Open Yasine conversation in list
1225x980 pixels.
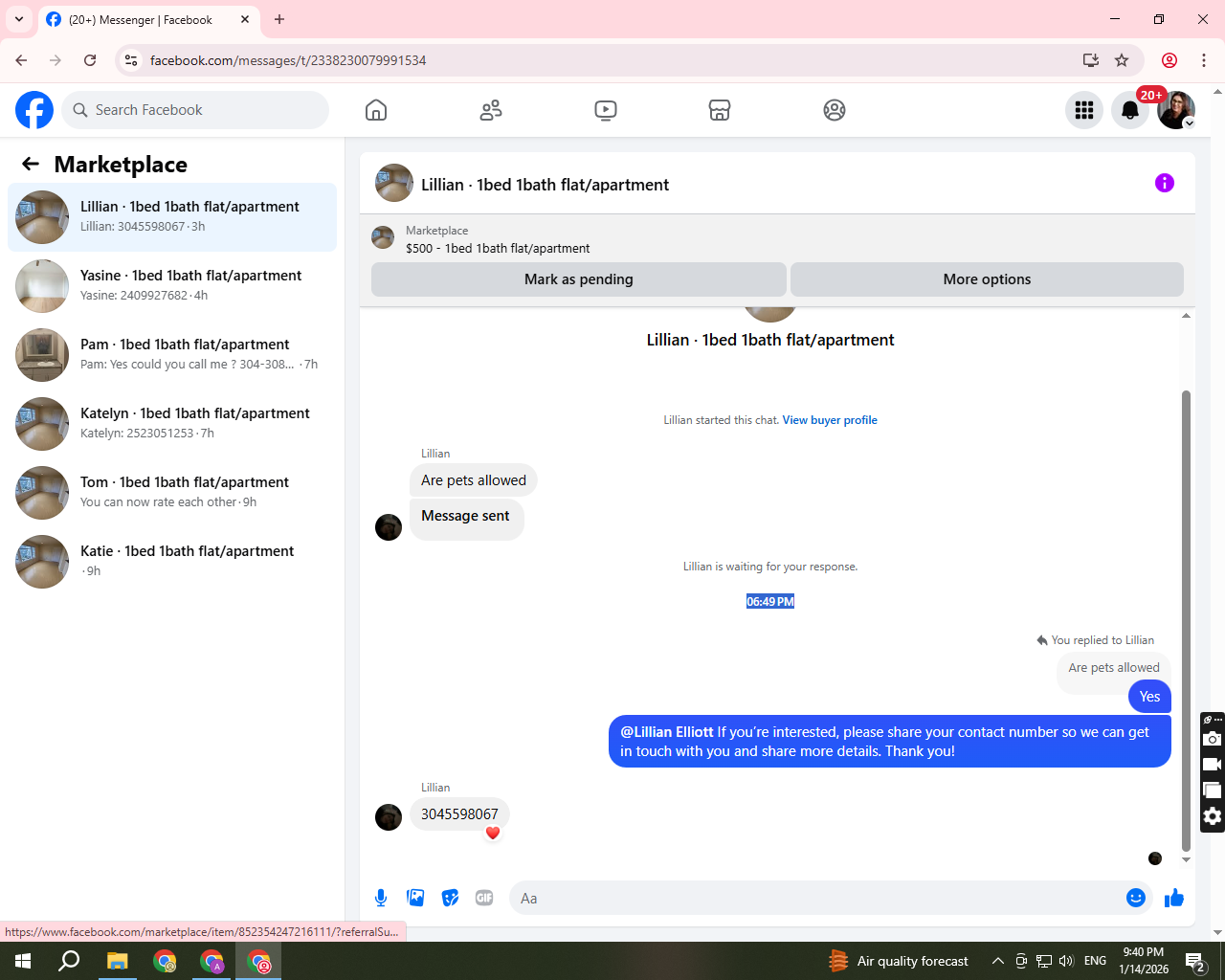pyautogui.click(x=172, y=286)
